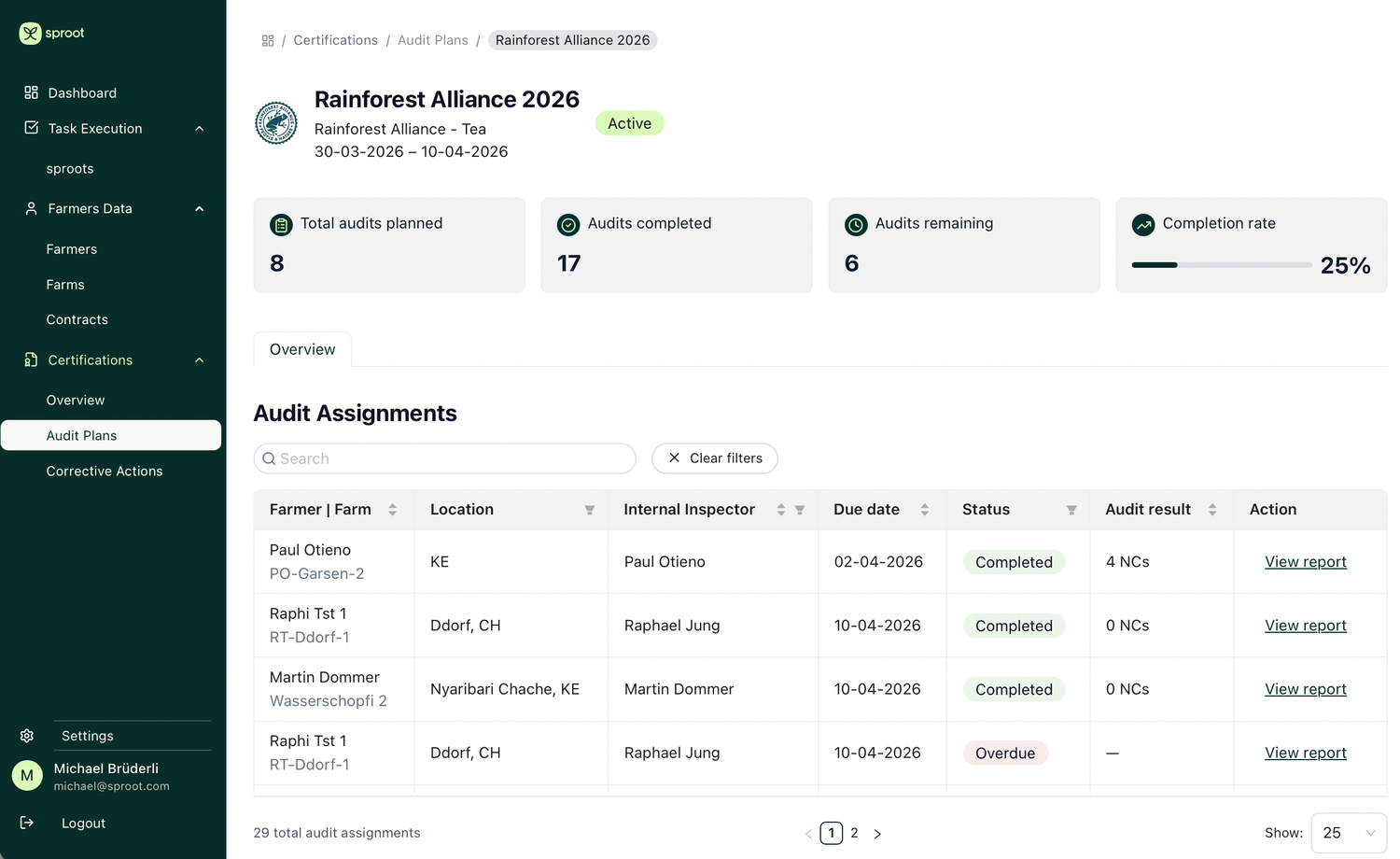
Task: Click the Rainforest Alliance 2026 breadcrumb chip
Action: [x=573, y=40]
